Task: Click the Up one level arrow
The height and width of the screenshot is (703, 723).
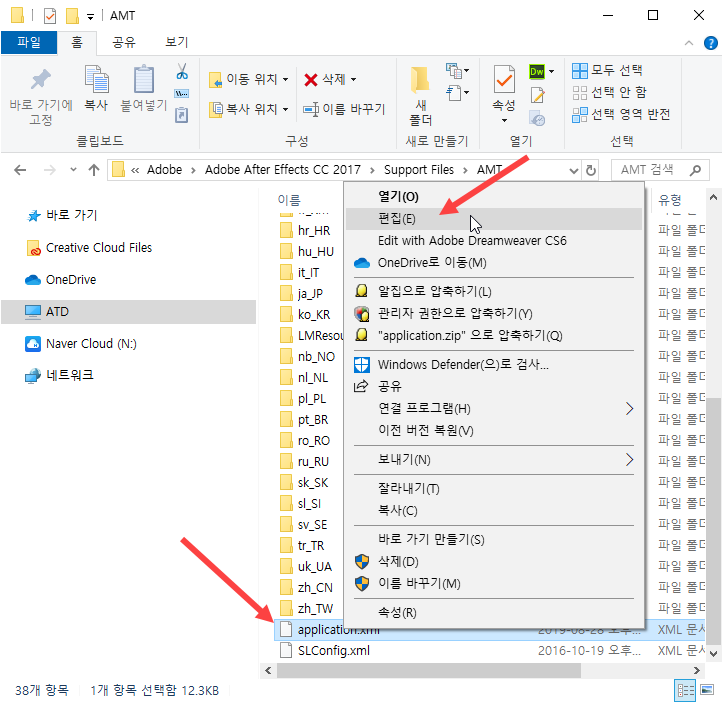Action: [x=94, y=170]
